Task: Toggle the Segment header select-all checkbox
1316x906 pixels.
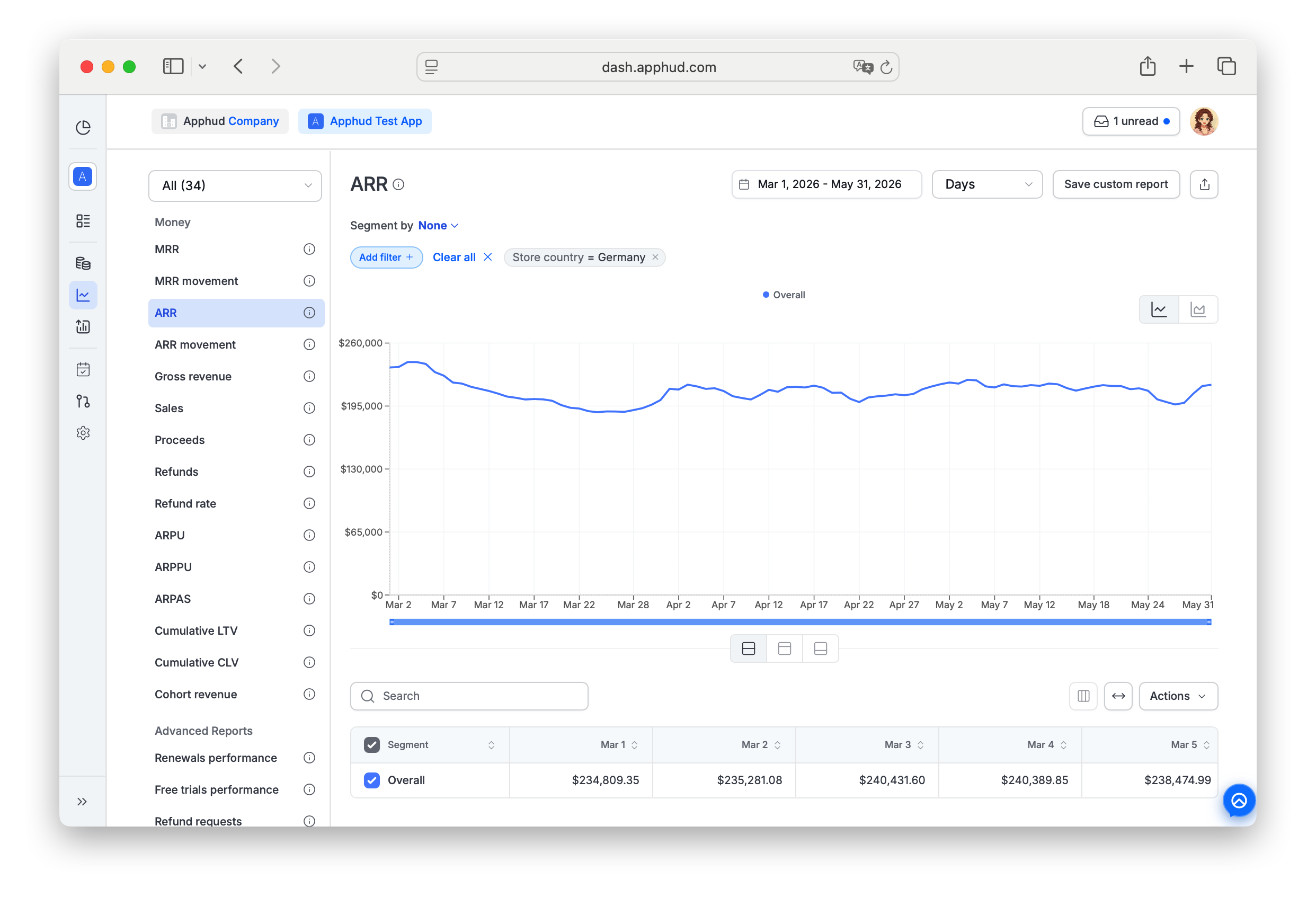Action: [372, 745]
